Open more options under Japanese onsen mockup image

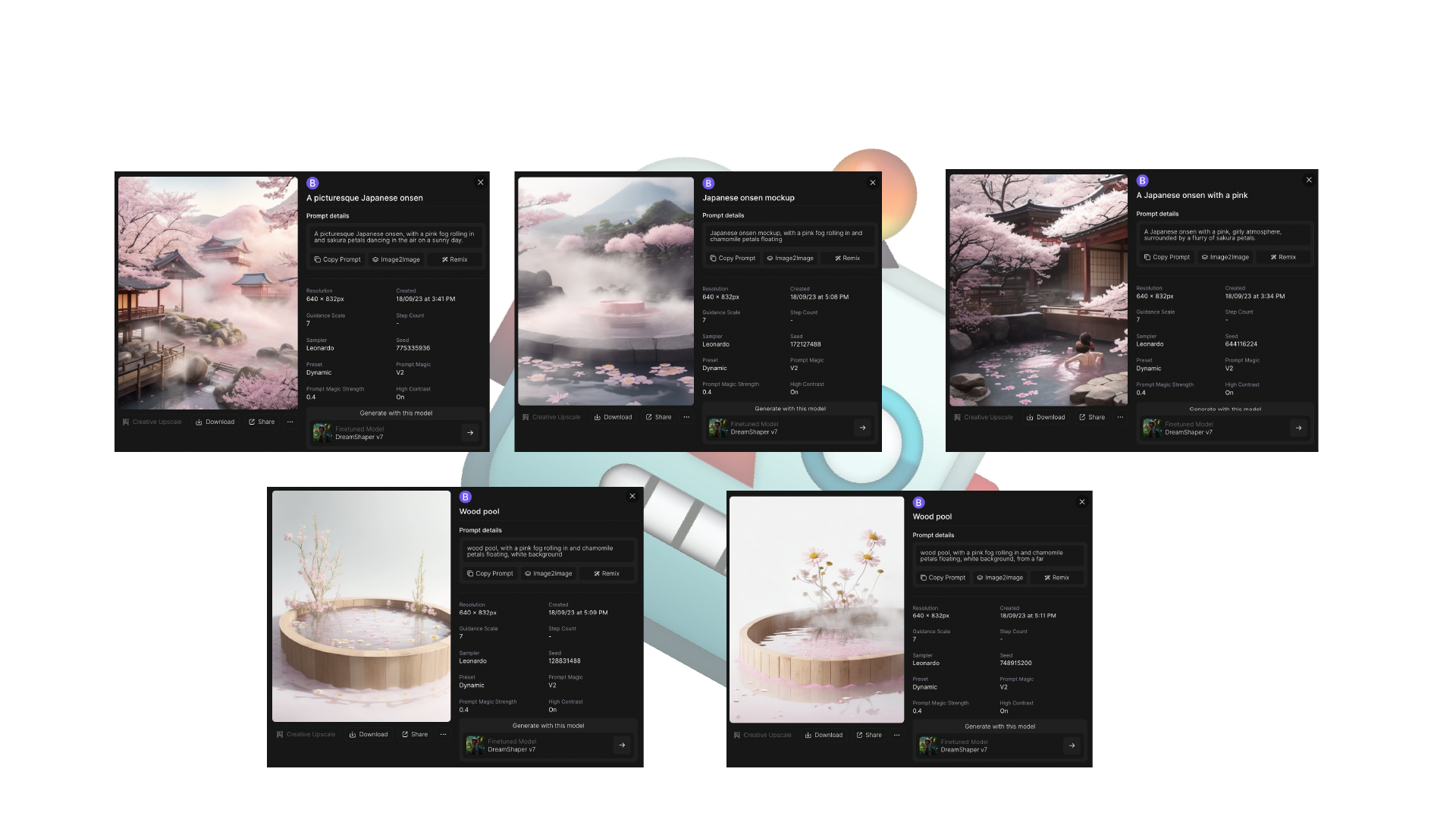[686, 417]
